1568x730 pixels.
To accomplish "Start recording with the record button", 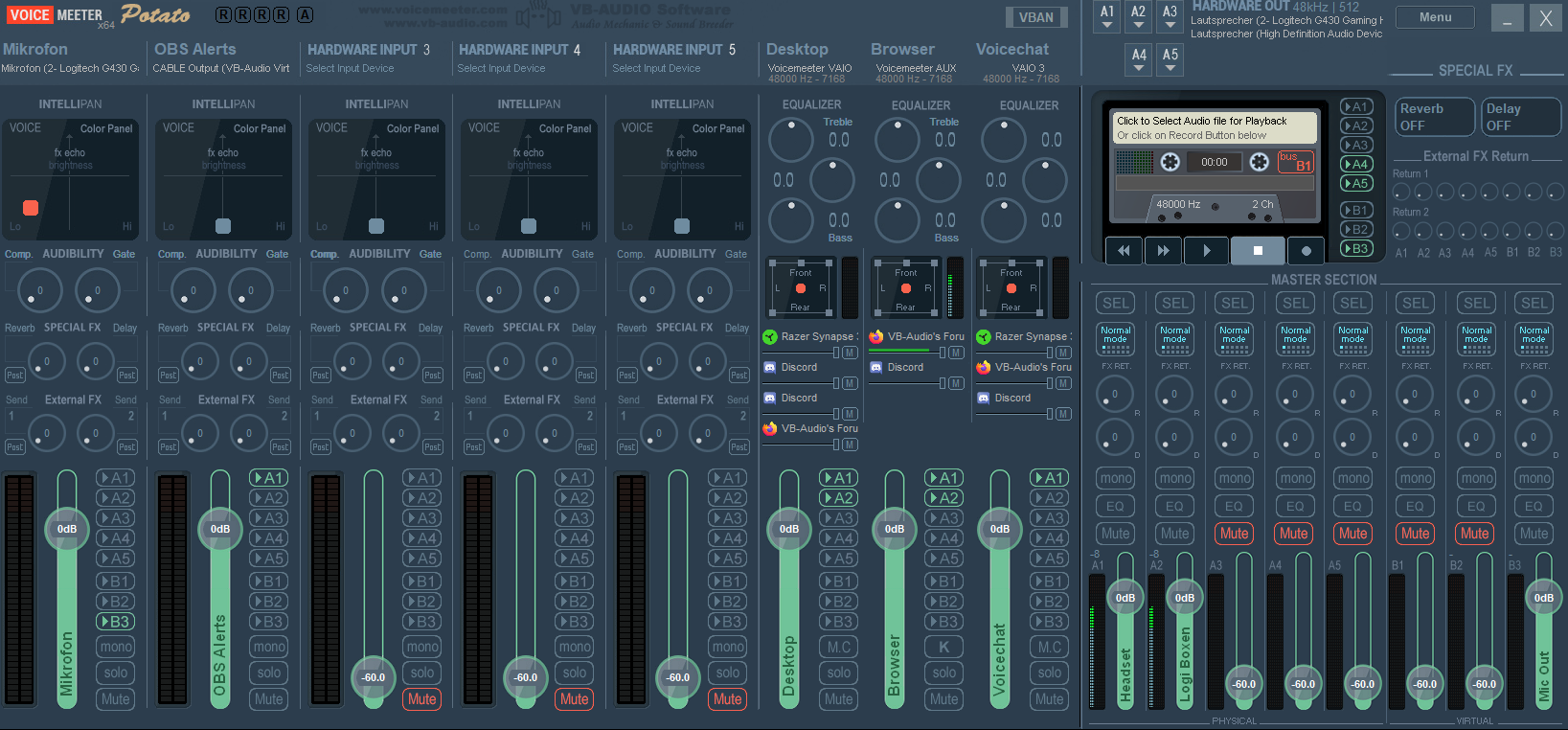I will click(1306, 250).
